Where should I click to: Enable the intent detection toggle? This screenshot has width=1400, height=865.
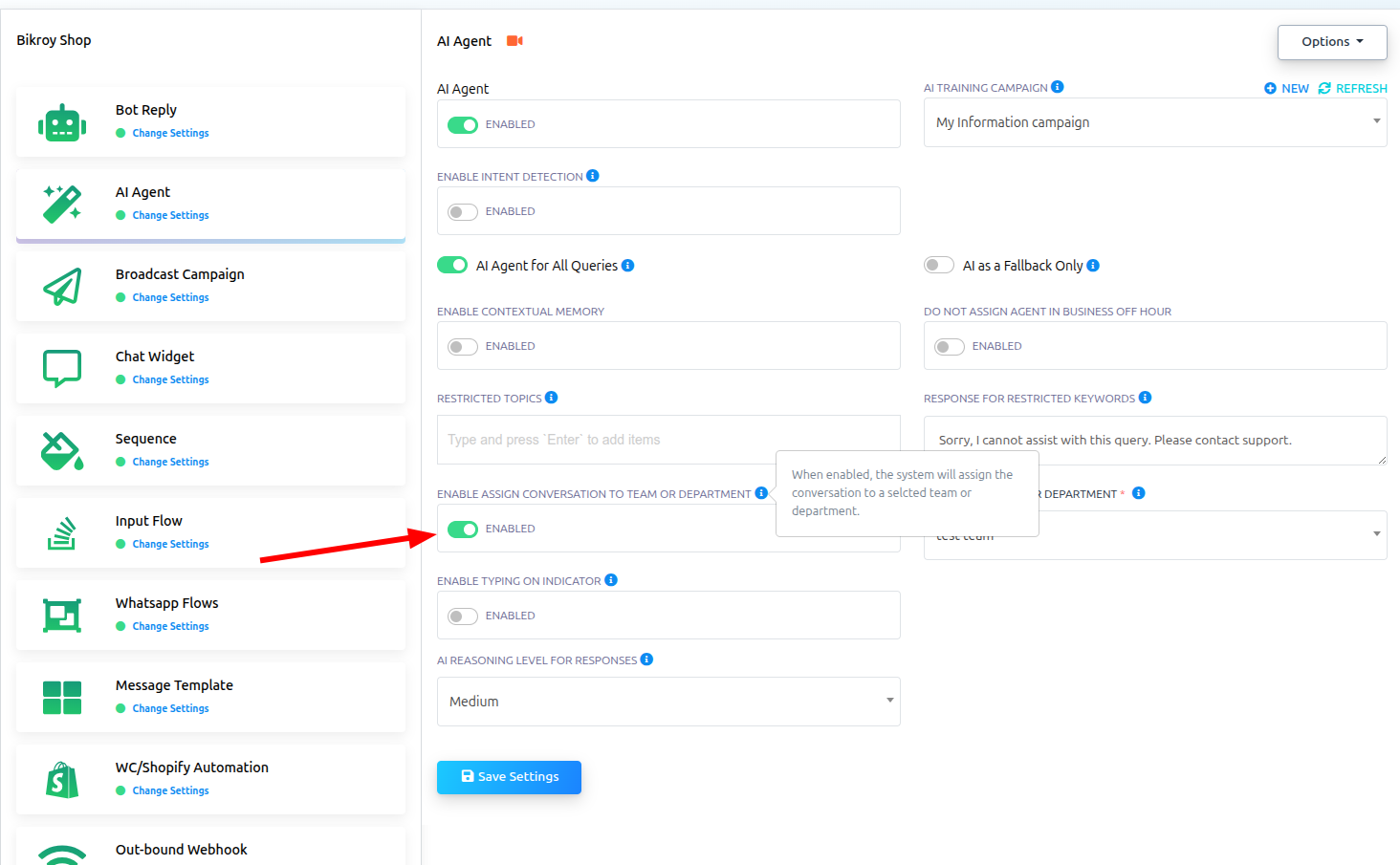[x=463, y=212]
